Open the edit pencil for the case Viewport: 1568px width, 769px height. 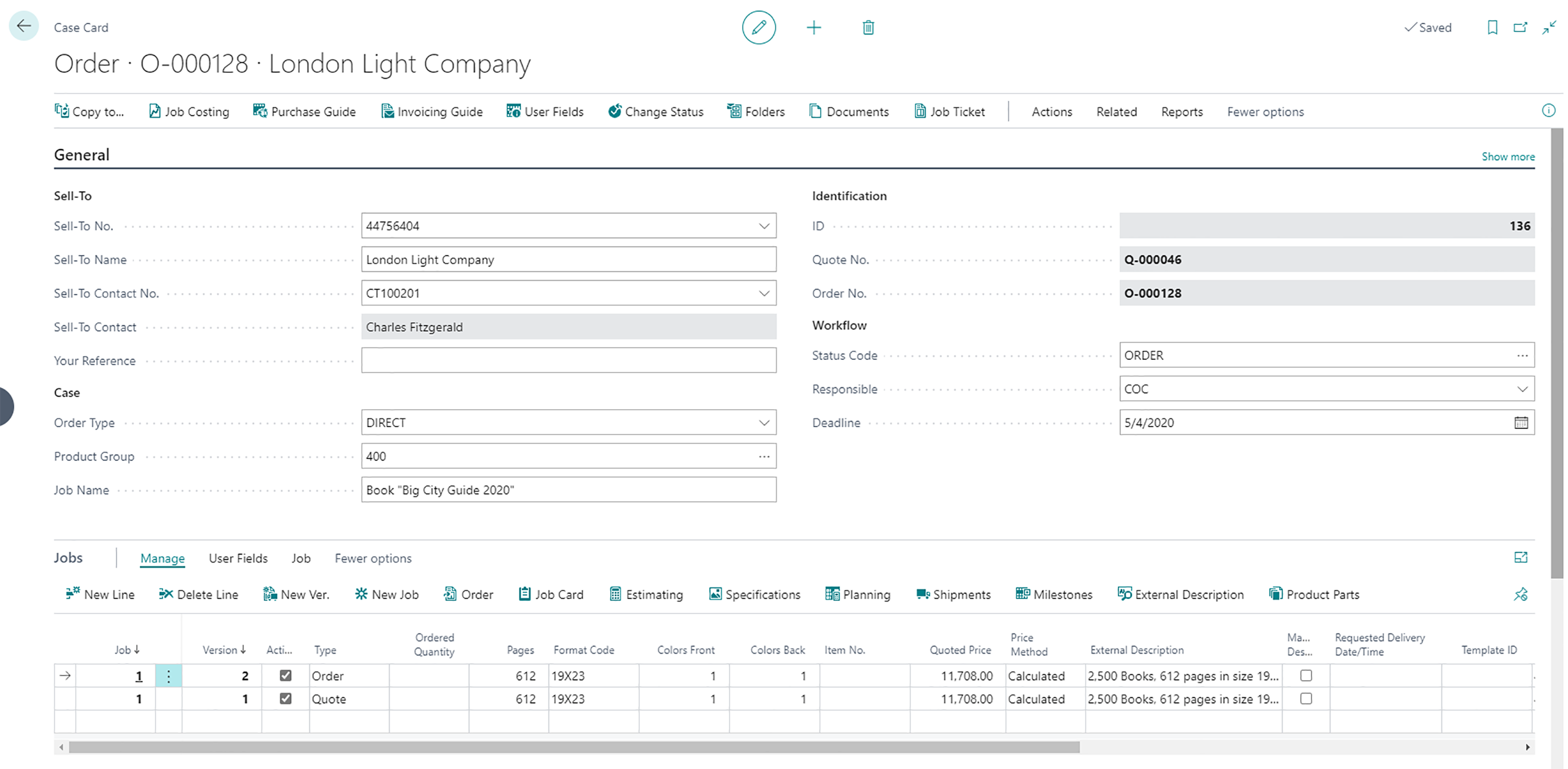[759, 28]
